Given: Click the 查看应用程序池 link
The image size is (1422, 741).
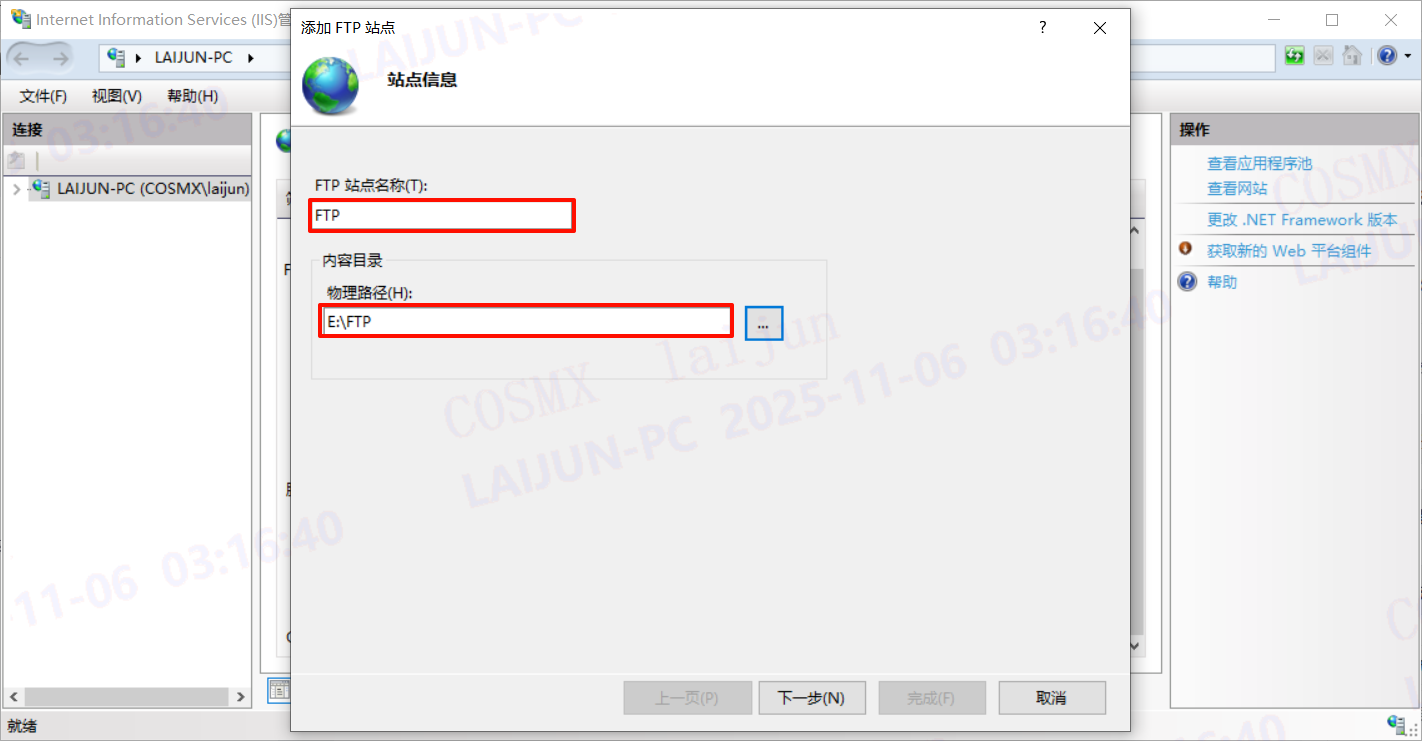Looking at the screenshot, I should click(1259, 163).
